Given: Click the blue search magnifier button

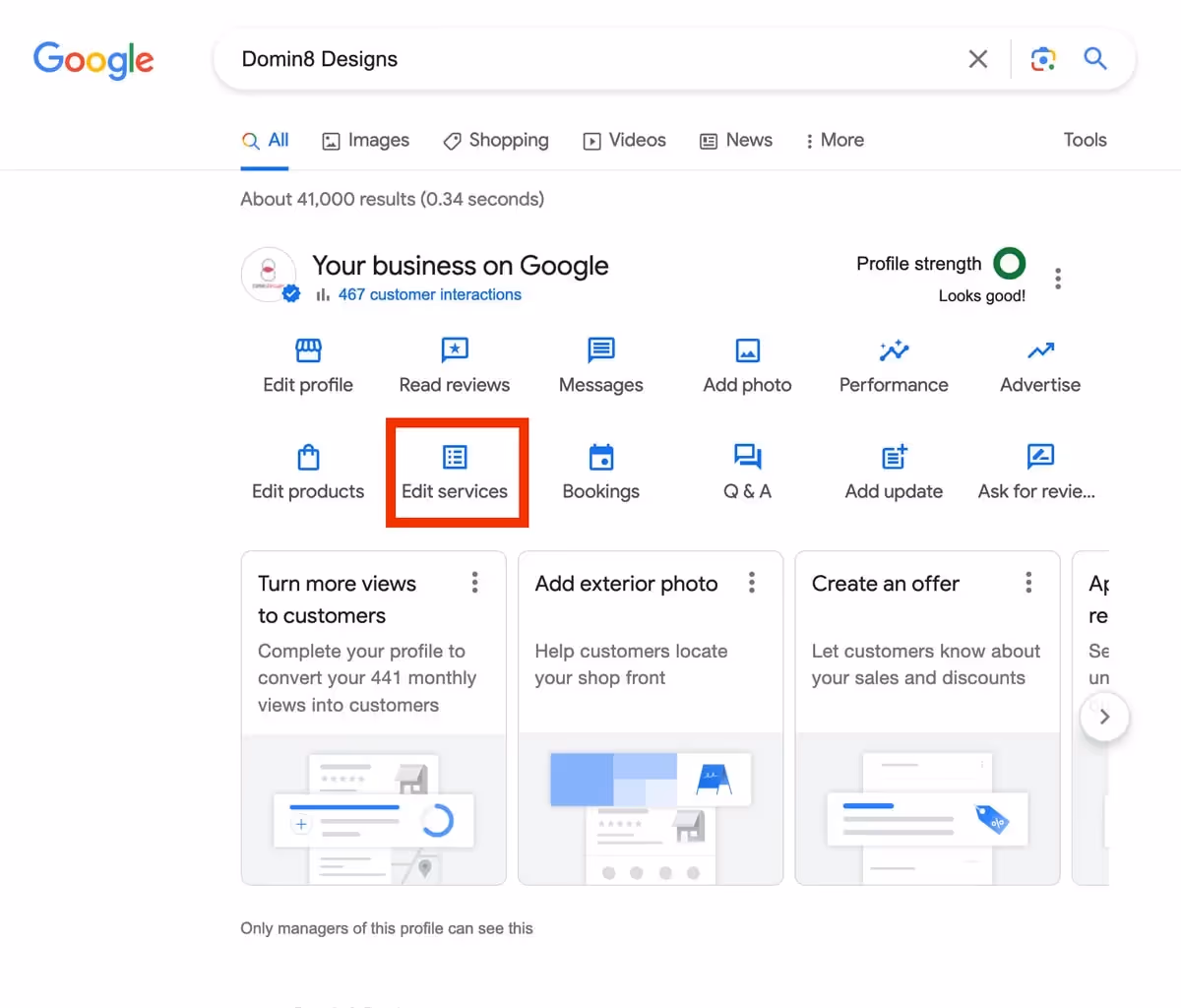Looking at the screenshot, I should [x=1095, y=58].
